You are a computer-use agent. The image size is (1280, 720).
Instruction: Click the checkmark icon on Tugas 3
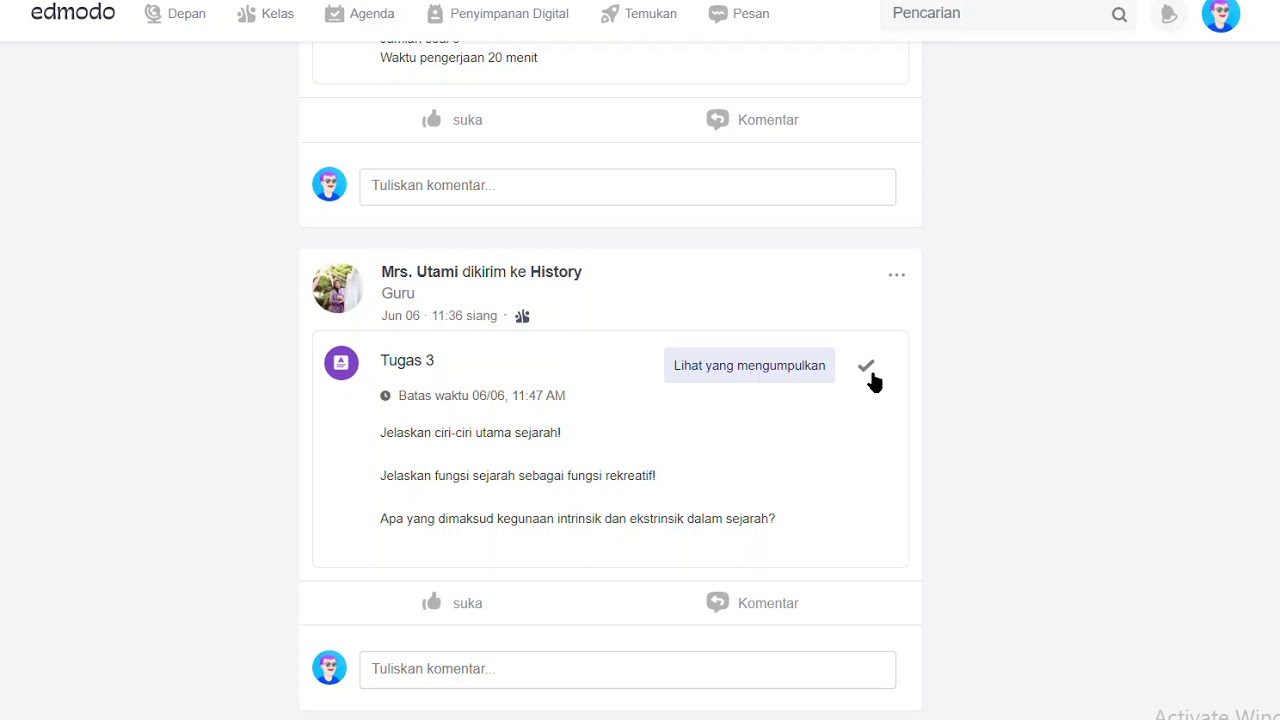[x=866, y=366]
